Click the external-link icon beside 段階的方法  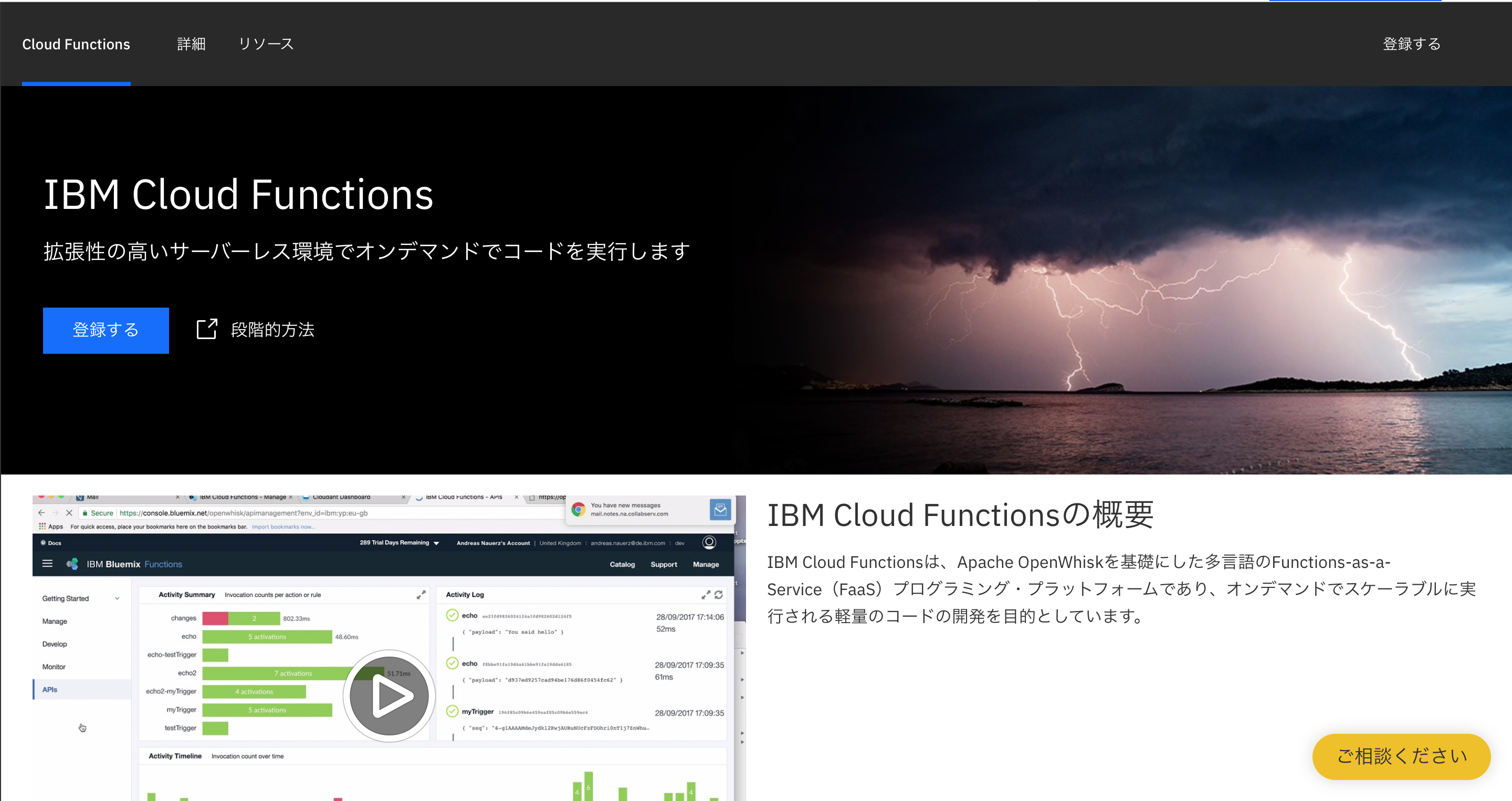(207, 330)
